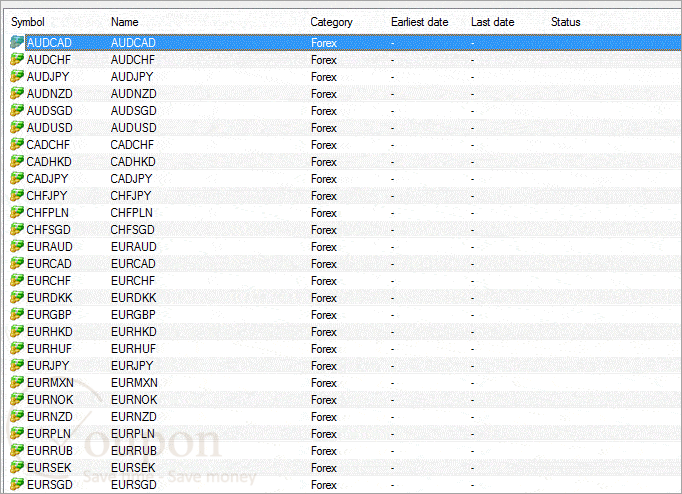Click the CADCHF row icon
The height and width of the screenshot is (494, 682).
(17, 144)
